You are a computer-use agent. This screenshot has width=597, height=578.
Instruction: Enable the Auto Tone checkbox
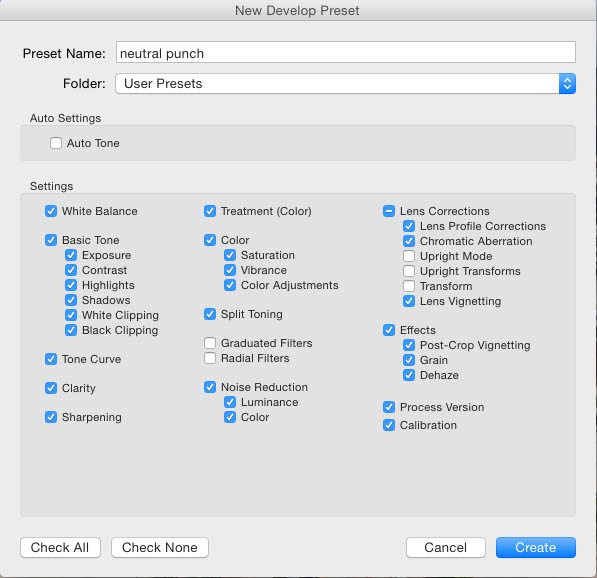56,143
